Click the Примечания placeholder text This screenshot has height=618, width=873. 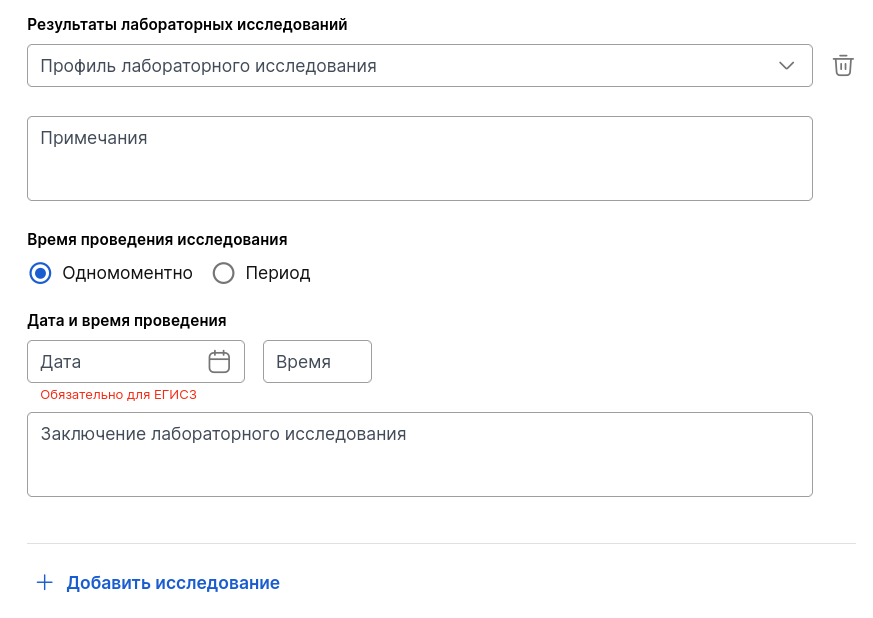[94, 138]
